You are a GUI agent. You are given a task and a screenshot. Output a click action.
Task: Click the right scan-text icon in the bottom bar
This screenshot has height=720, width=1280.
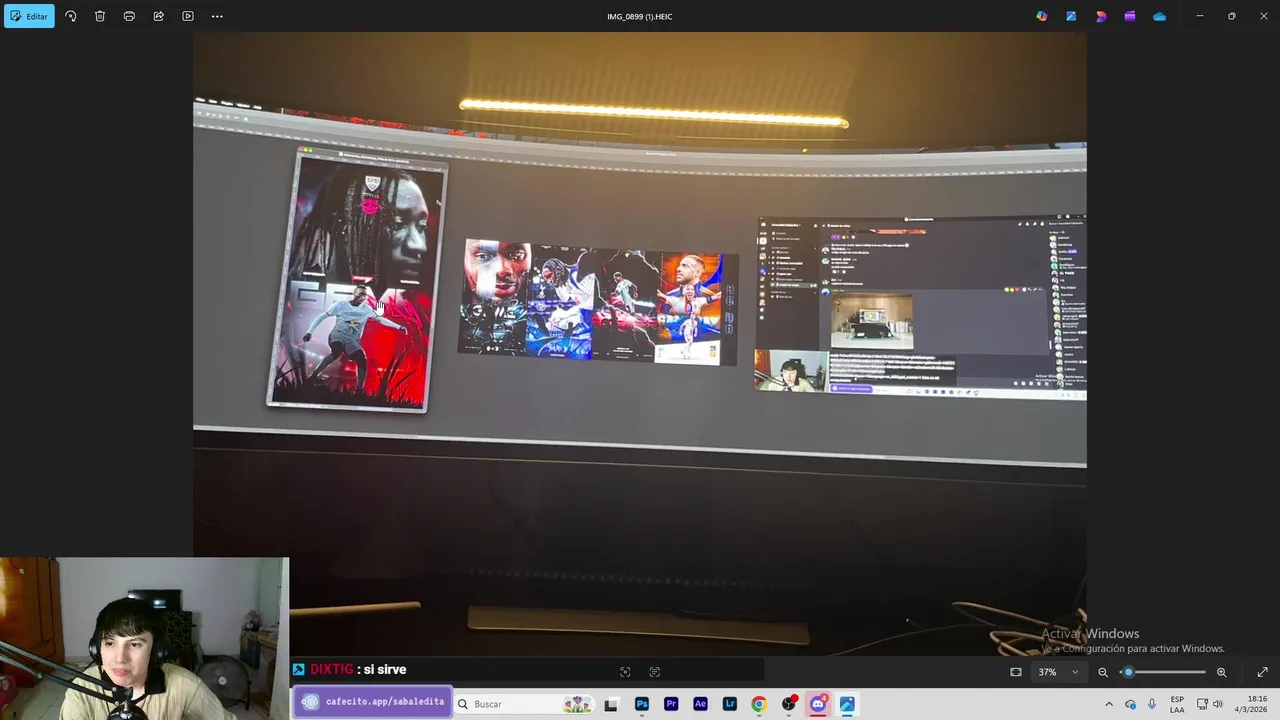coord(655,672)
